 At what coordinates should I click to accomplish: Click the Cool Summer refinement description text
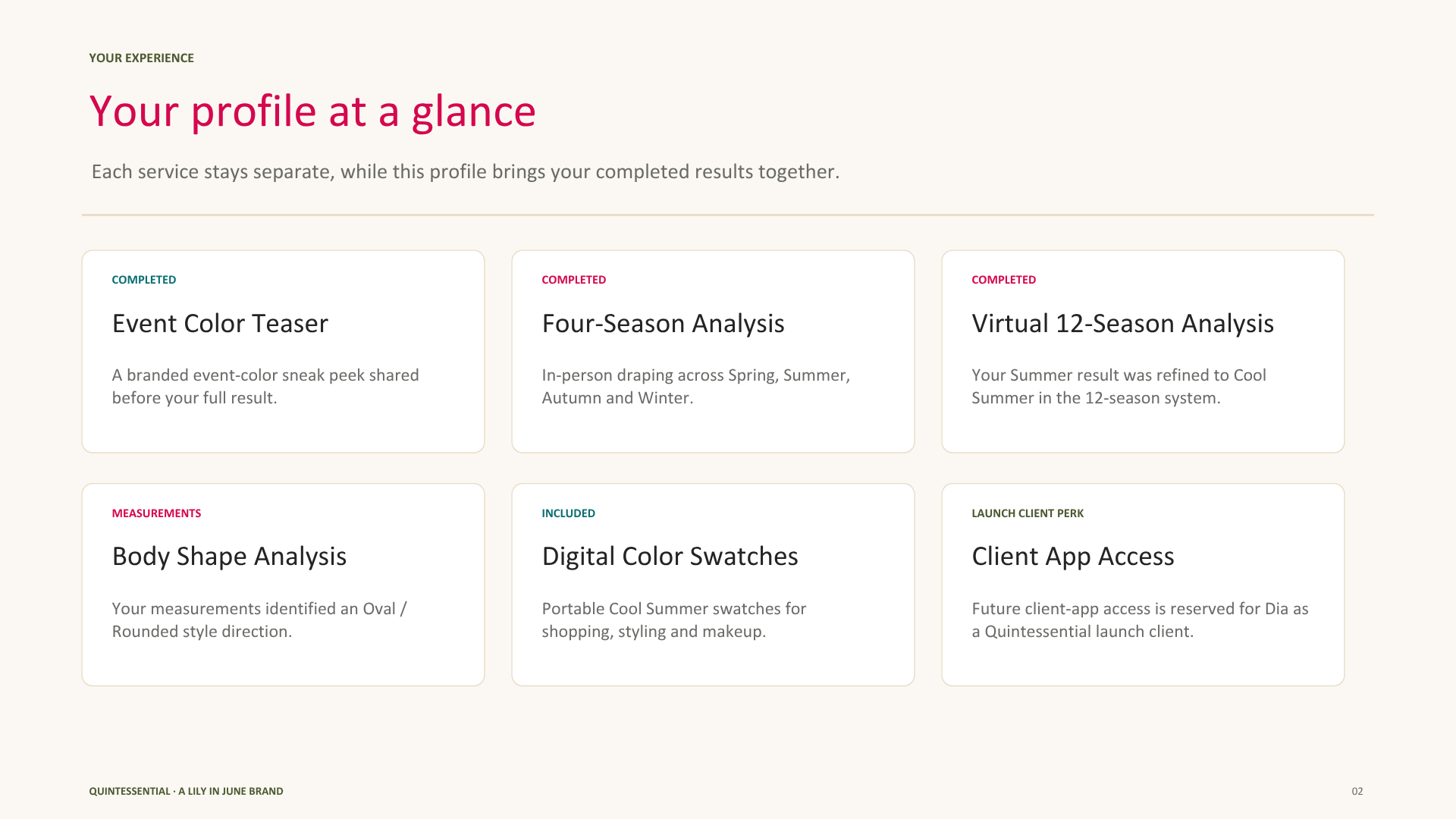point(1119,387)
